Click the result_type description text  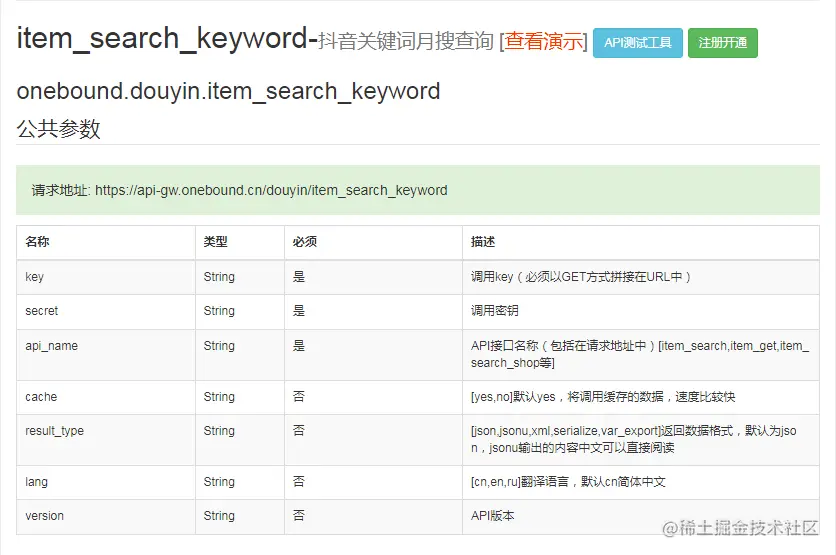coord(634,439)
